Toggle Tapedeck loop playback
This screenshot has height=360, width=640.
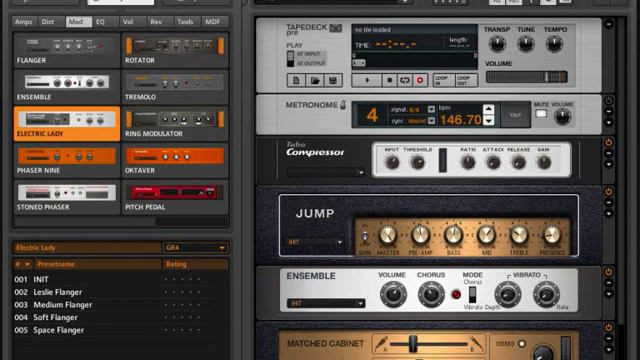coord(404,80)
